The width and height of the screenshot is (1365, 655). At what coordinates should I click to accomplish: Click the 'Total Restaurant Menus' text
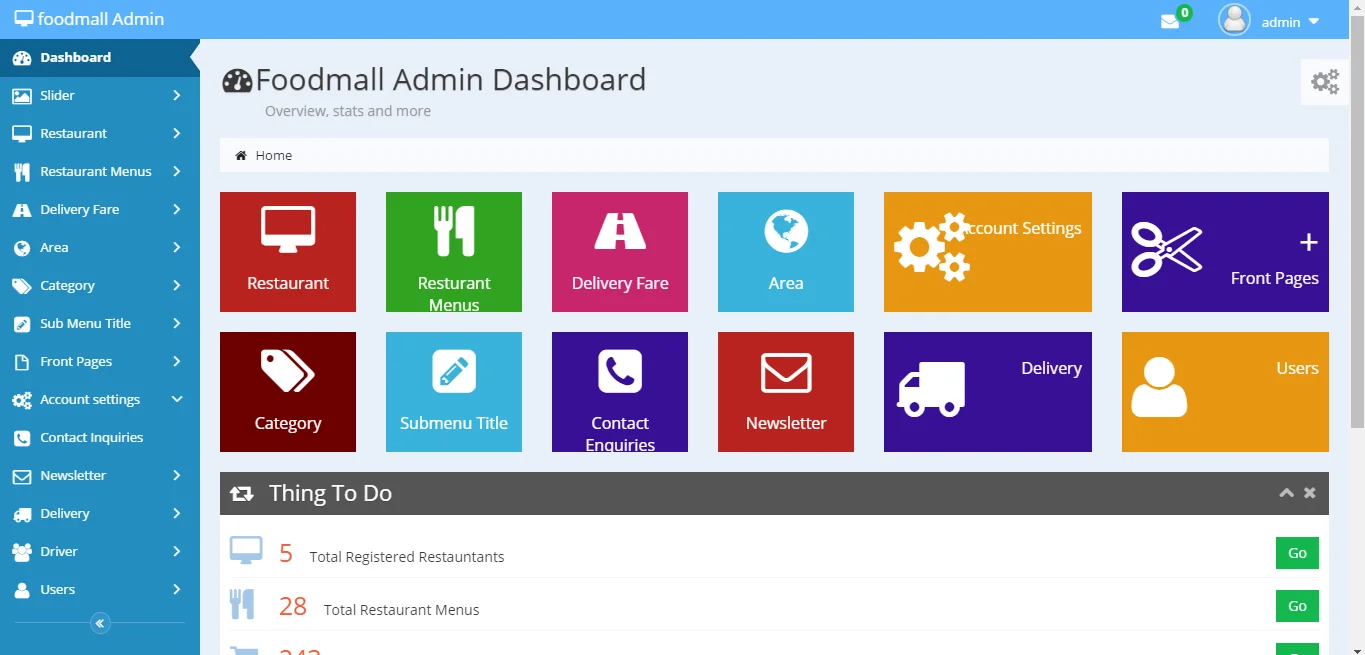[x=402, y=610]
